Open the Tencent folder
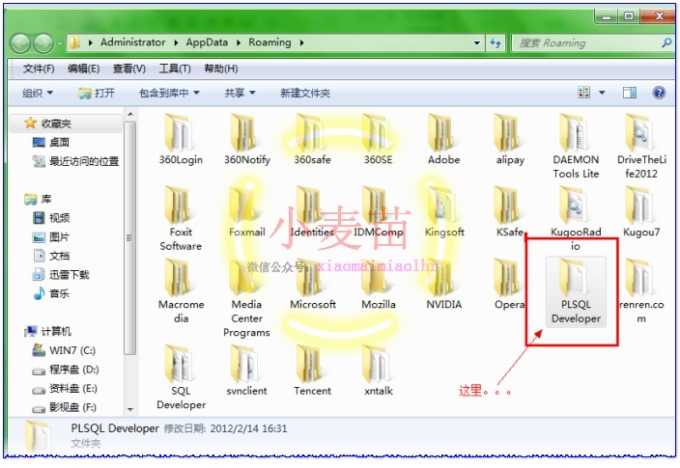 pyautogui.click(x=312, y=370)
